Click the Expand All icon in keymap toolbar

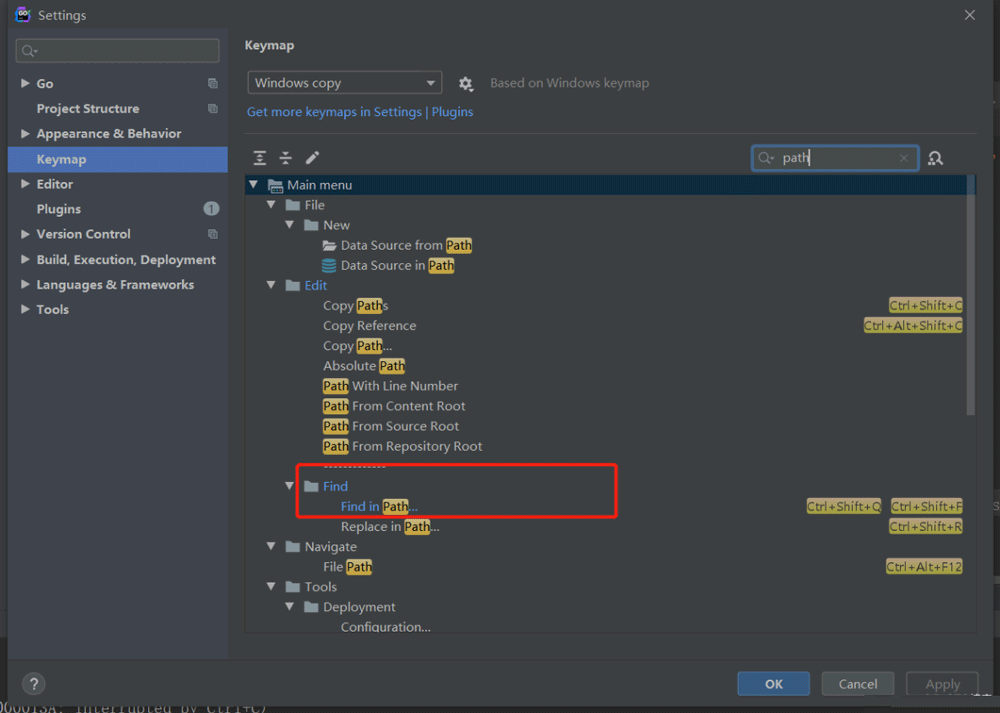click(x=260, y=158)
